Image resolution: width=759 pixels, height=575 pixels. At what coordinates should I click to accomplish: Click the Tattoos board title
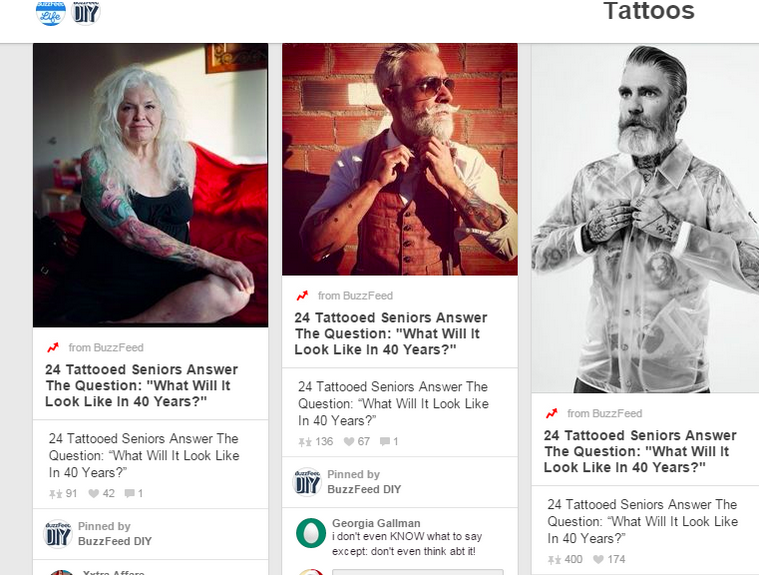[x=649, y=12]
